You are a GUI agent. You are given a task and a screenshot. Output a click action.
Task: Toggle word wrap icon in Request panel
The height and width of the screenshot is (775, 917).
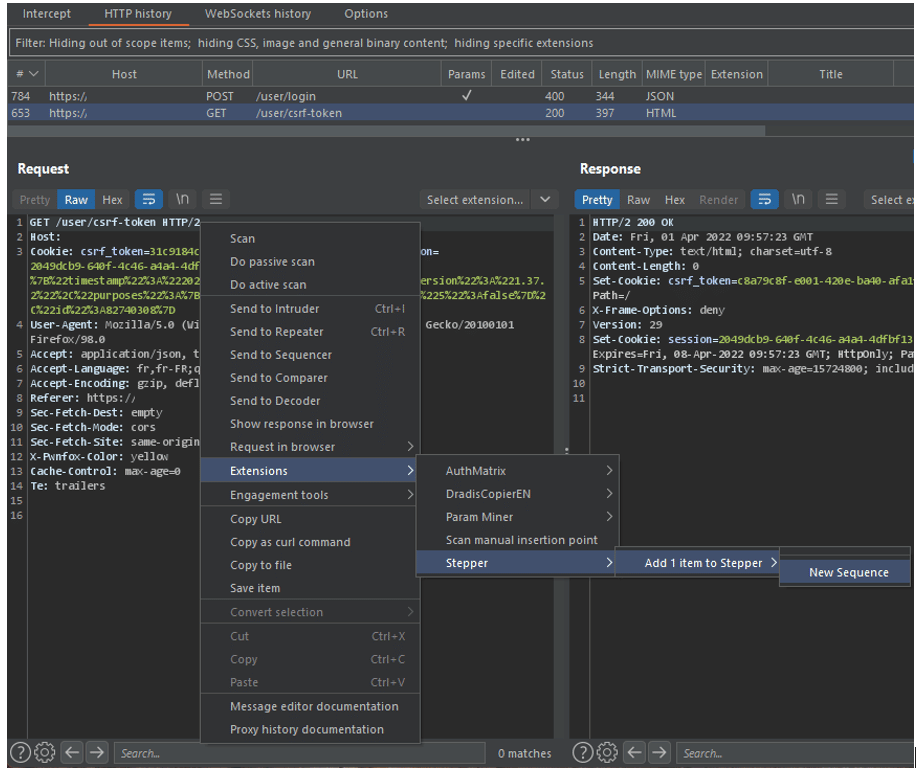click(148, 200)
